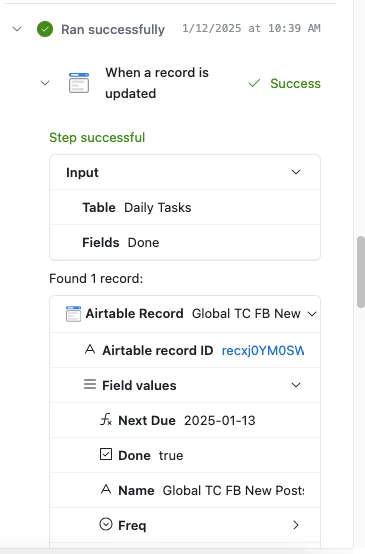Viewport: 365px width, 554px height.
Task: Collapse the Input section chevron
Action: 296,172
